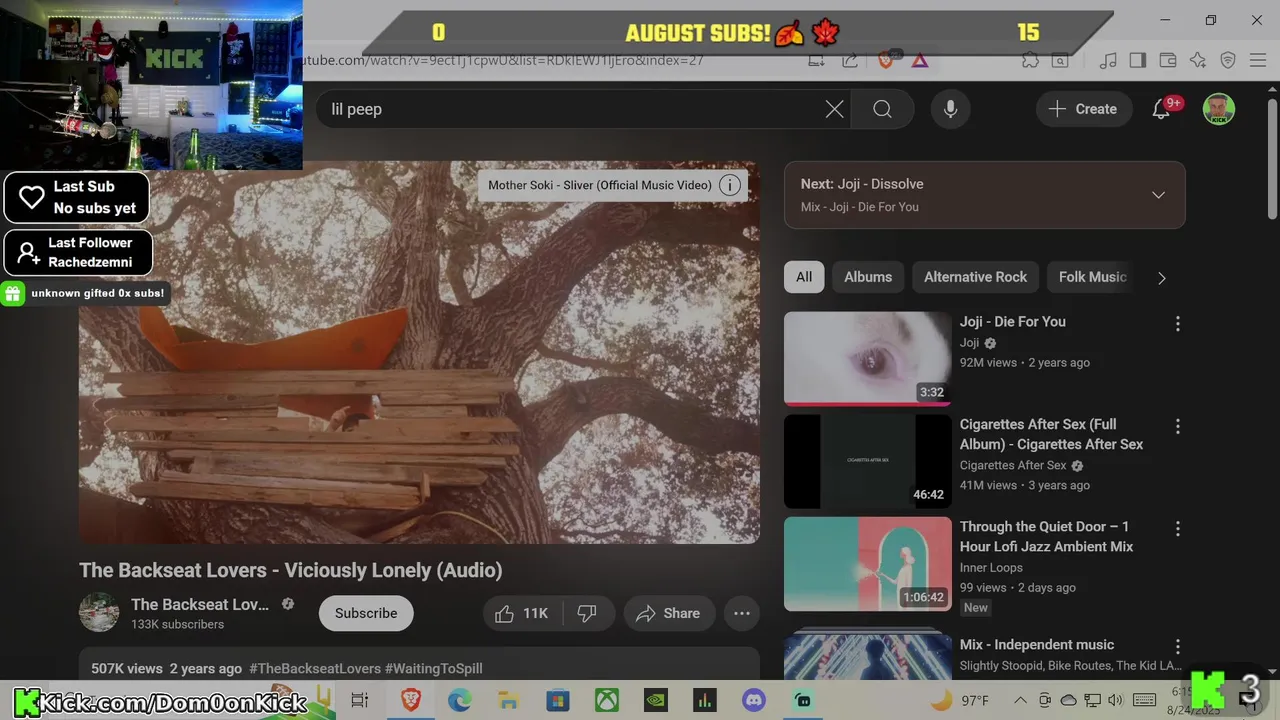Image resolution: width=1280 pixels, height=720 pixels.
Task: Open options menu for Through the Quiet Door video
Action: point(1177,529)
